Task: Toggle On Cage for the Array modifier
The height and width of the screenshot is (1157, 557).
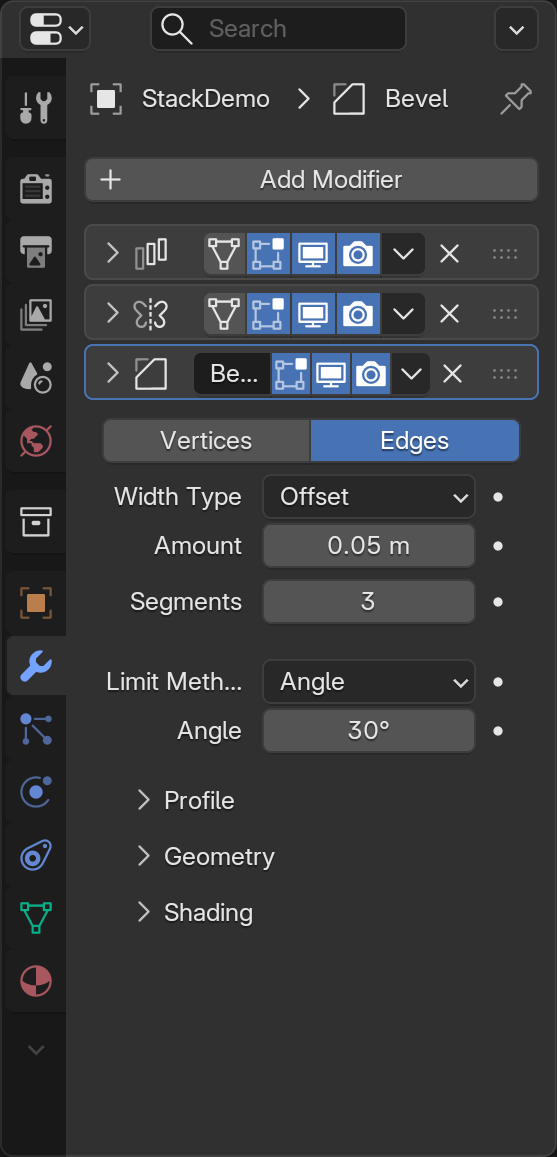Action: 224,254
